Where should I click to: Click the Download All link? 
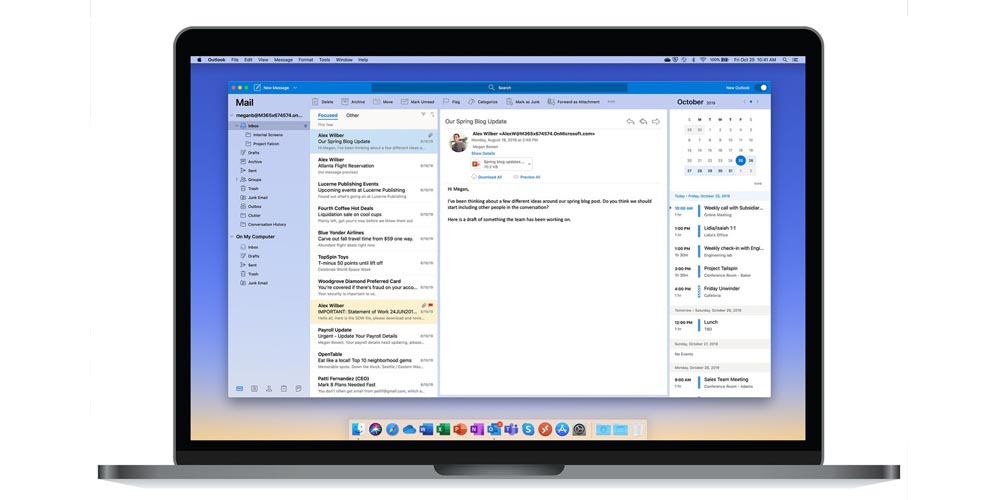pos(487,177)
